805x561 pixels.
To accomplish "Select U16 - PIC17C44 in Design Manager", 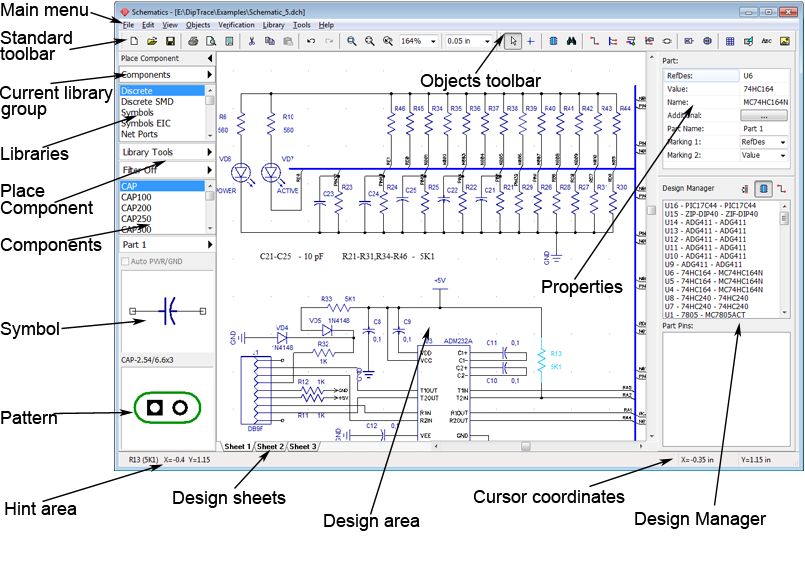I will click(710, 206).
